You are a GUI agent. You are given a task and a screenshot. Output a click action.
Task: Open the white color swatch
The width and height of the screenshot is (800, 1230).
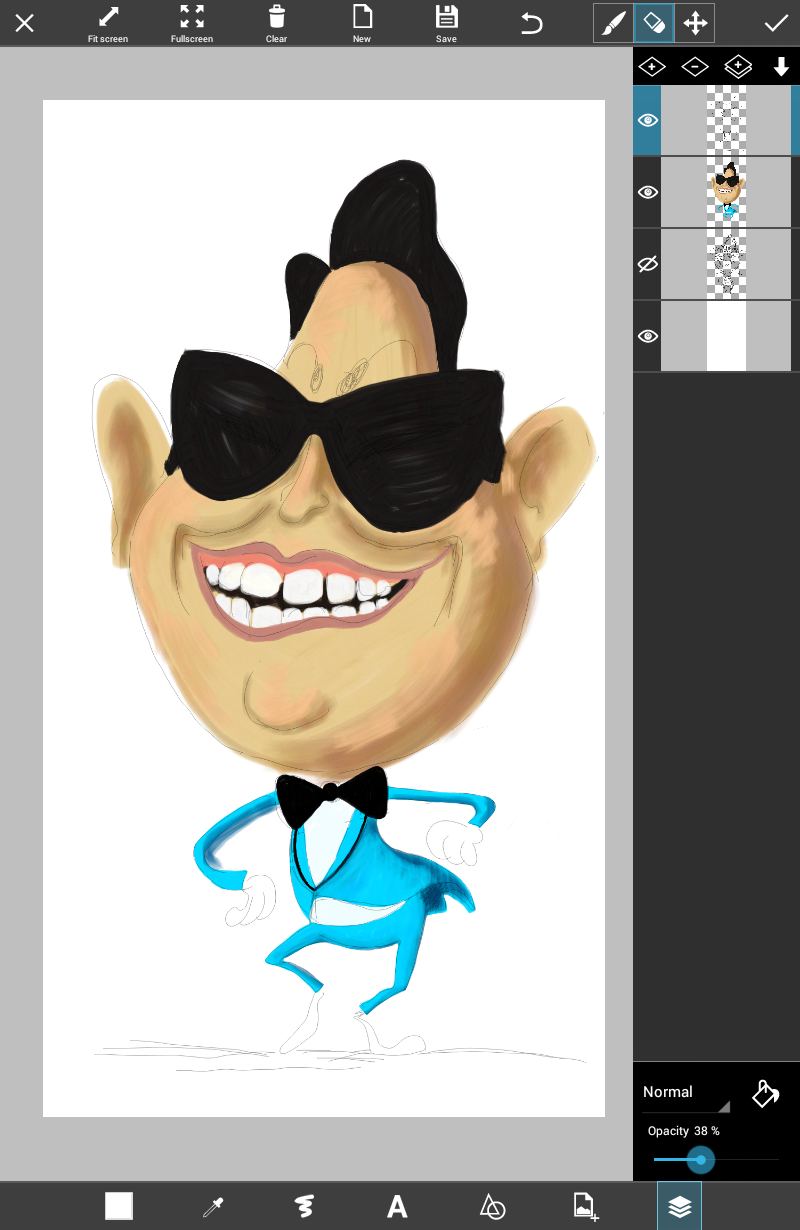(119, 1206)
